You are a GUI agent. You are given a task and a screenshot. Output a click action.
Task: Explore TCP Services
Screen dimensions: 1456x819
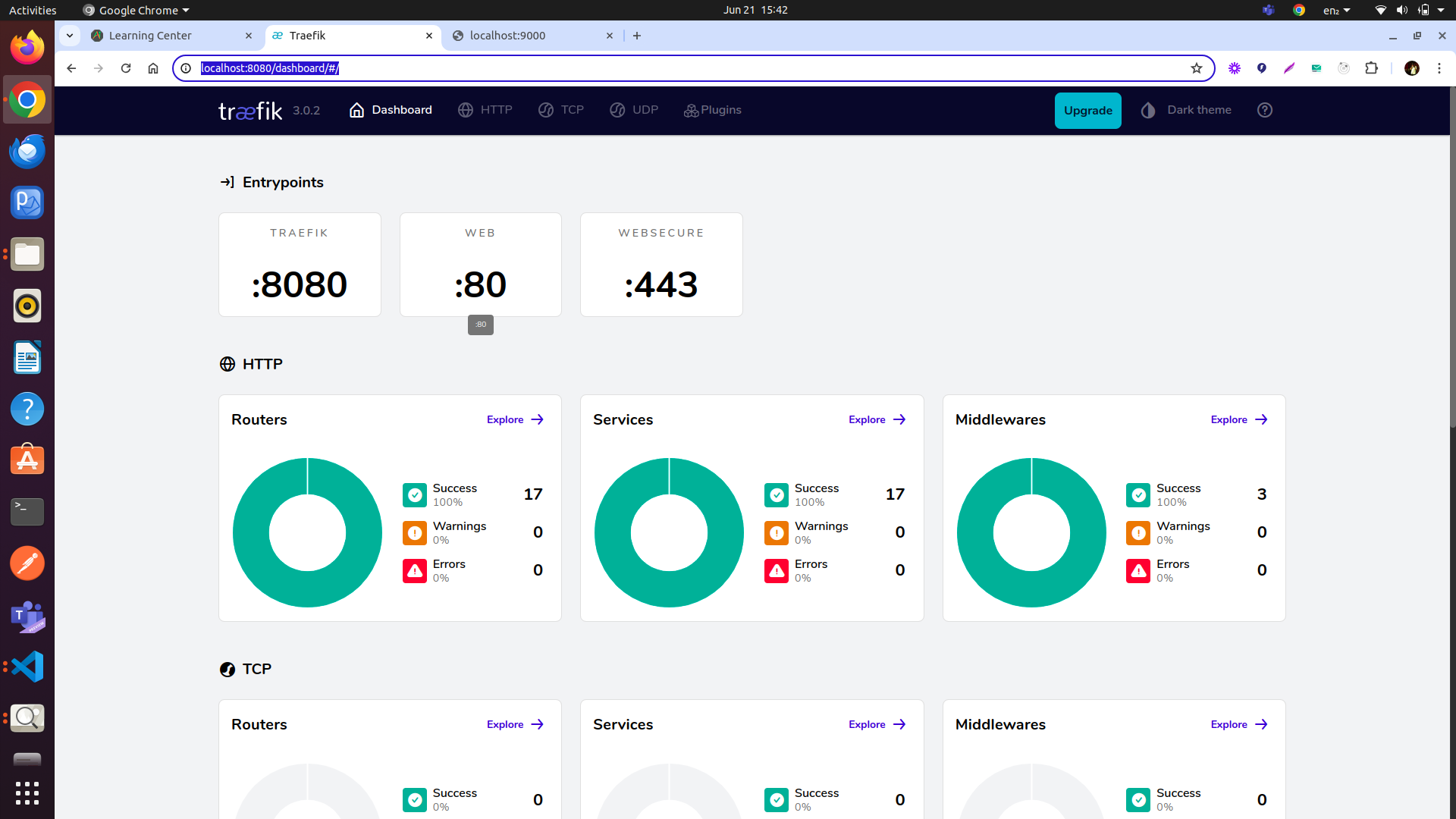[877, 724]
